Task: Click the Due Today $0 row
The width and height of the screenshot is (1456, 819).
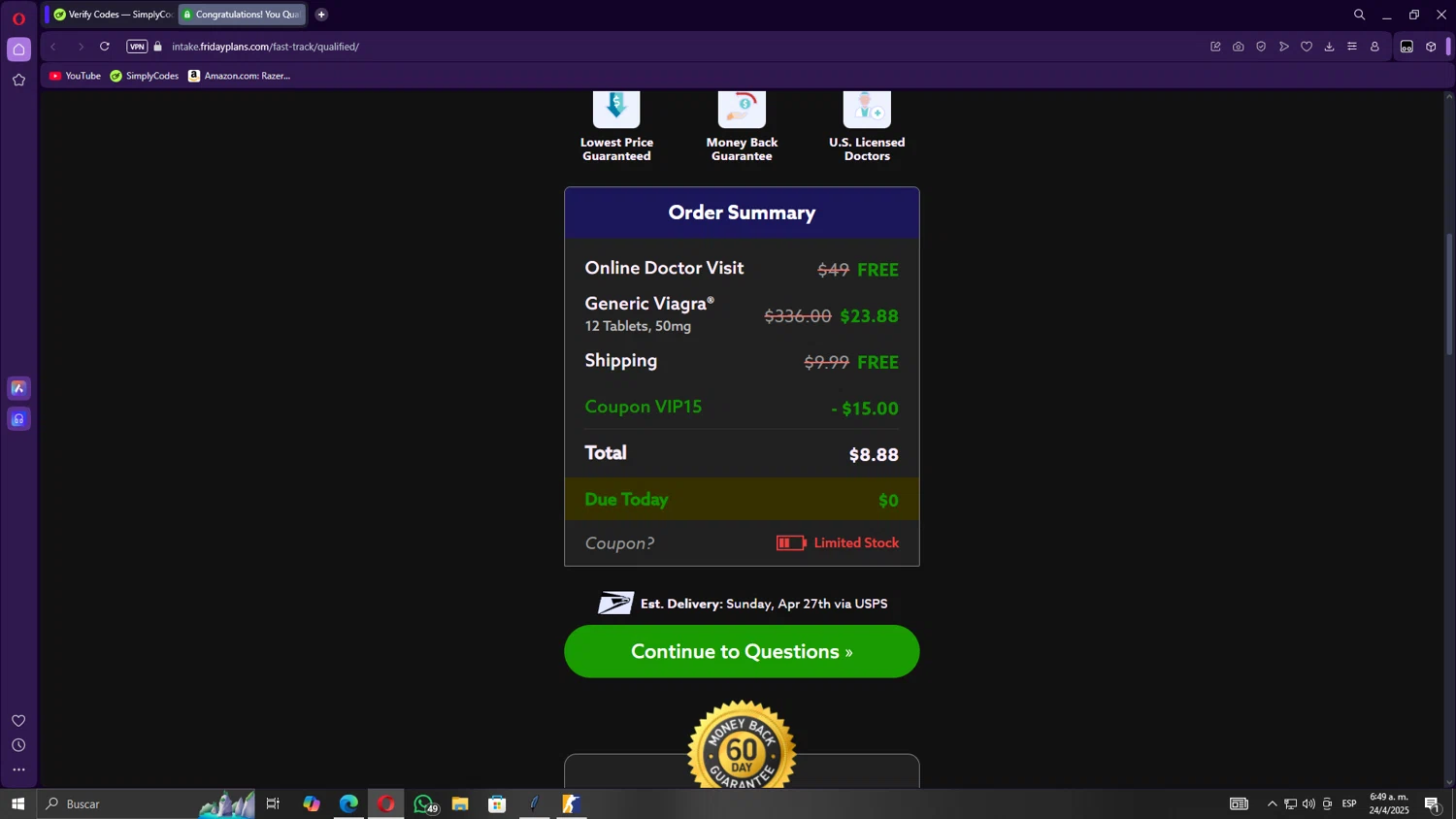Action: 742,499
